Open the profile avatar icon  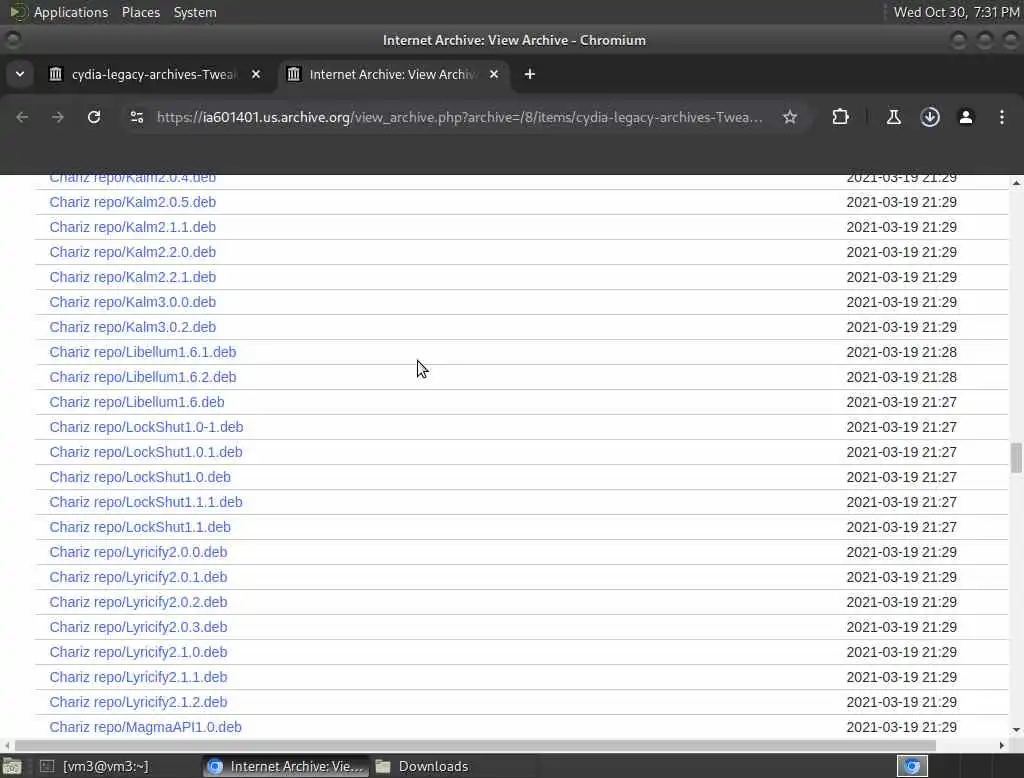click(x=965, y=117)
